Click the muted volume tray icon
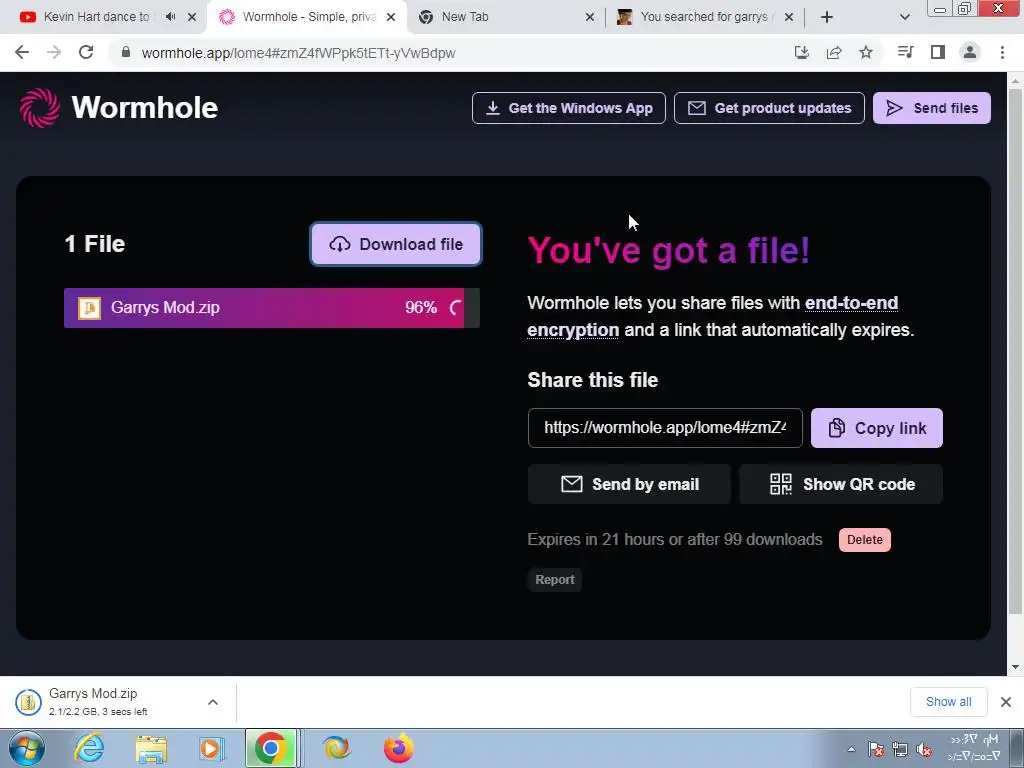The height and width of the screenshot is (768, 1024). 923,749
